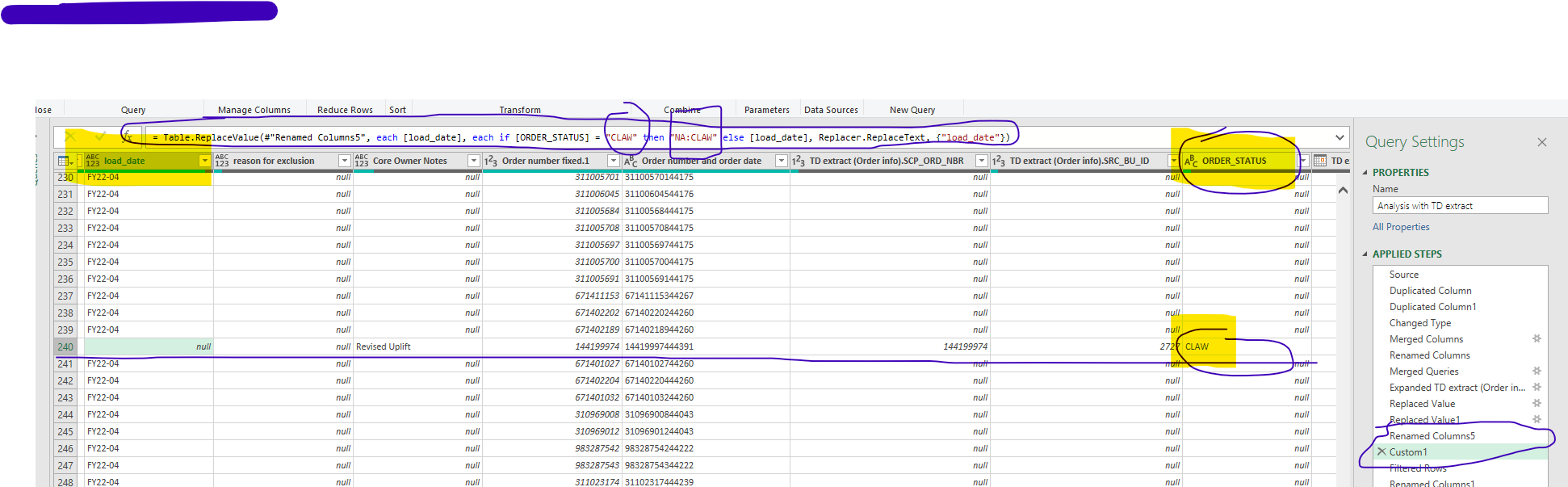1568x487 pixels.
Task: Select row number 240 header
Action: tap(65, 347)
